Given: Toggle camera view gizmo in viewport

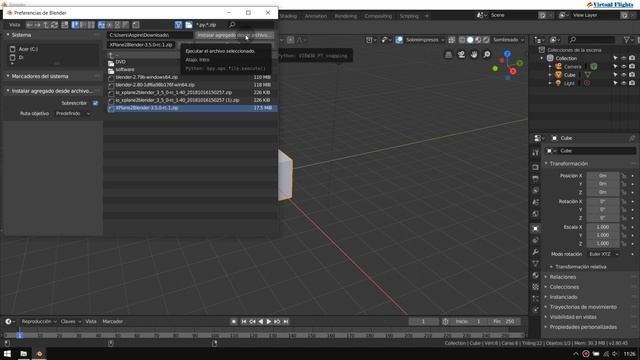Looking at the screenshot, I should tap(461, 54).
